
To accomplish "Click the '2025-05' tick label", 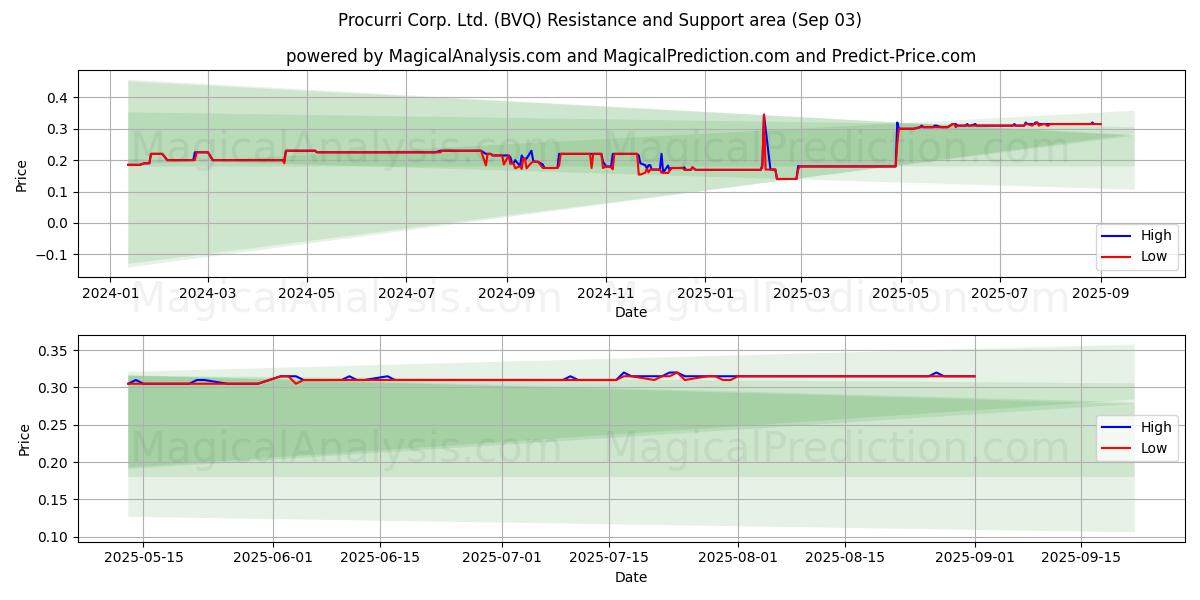I will [x=900, y=294].
